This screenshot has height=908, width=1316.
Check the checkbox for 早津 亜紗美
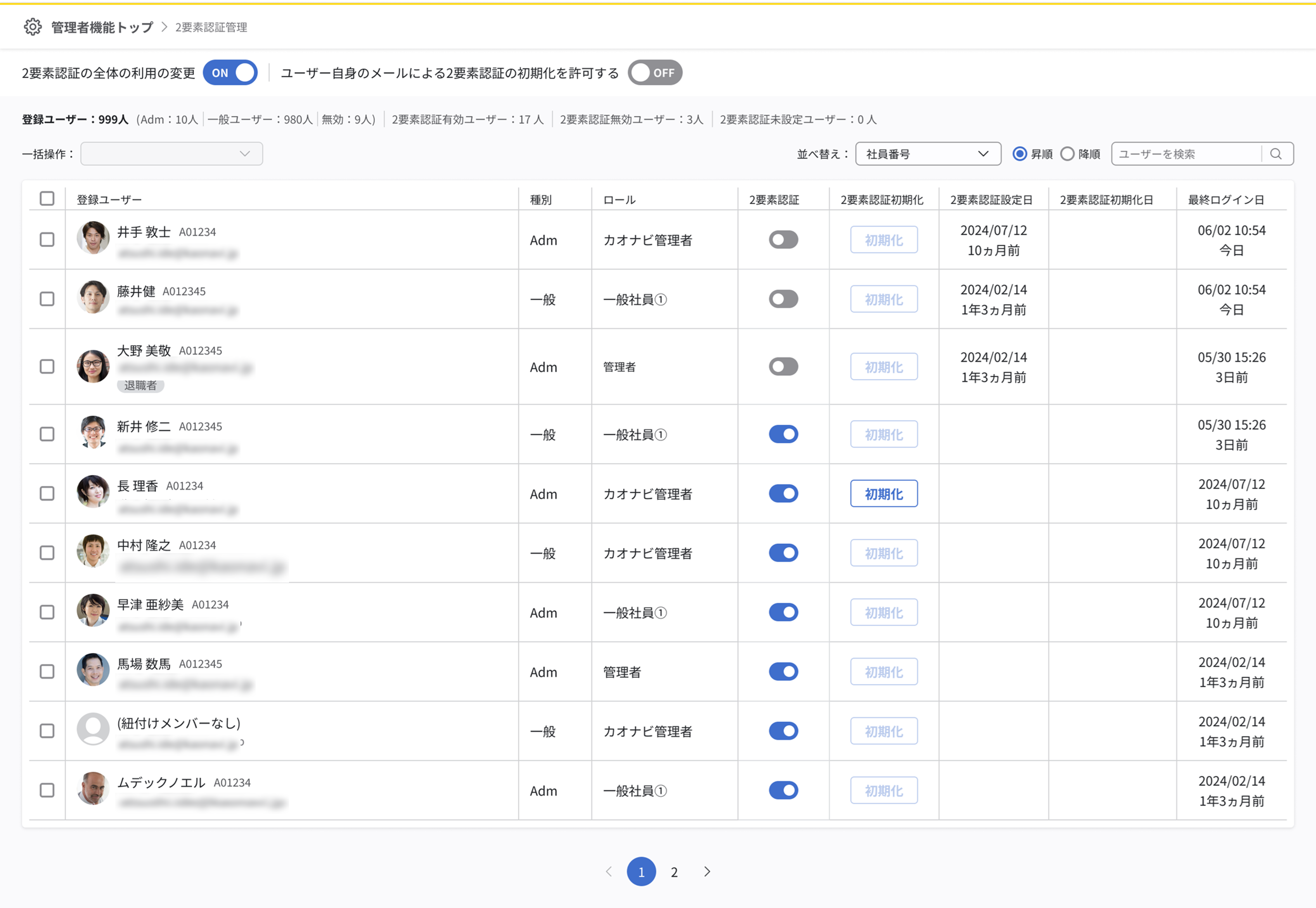(47, 612)
